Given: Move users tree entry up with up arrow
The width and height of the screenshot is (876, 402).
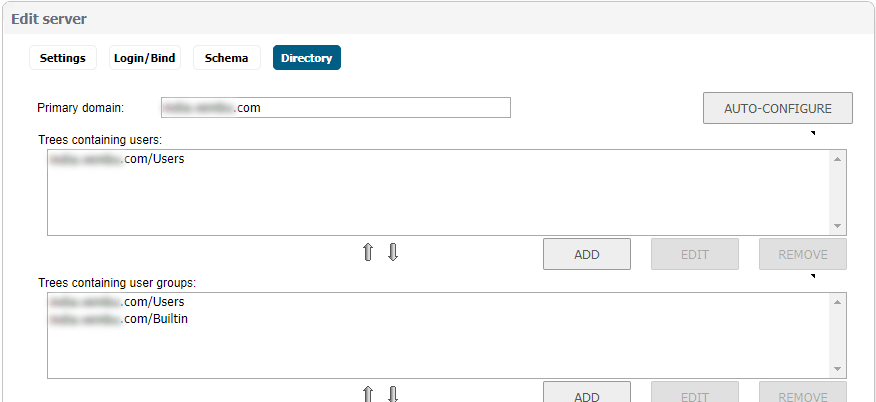Looking at the screenshot, I should (x=368, y=252).
